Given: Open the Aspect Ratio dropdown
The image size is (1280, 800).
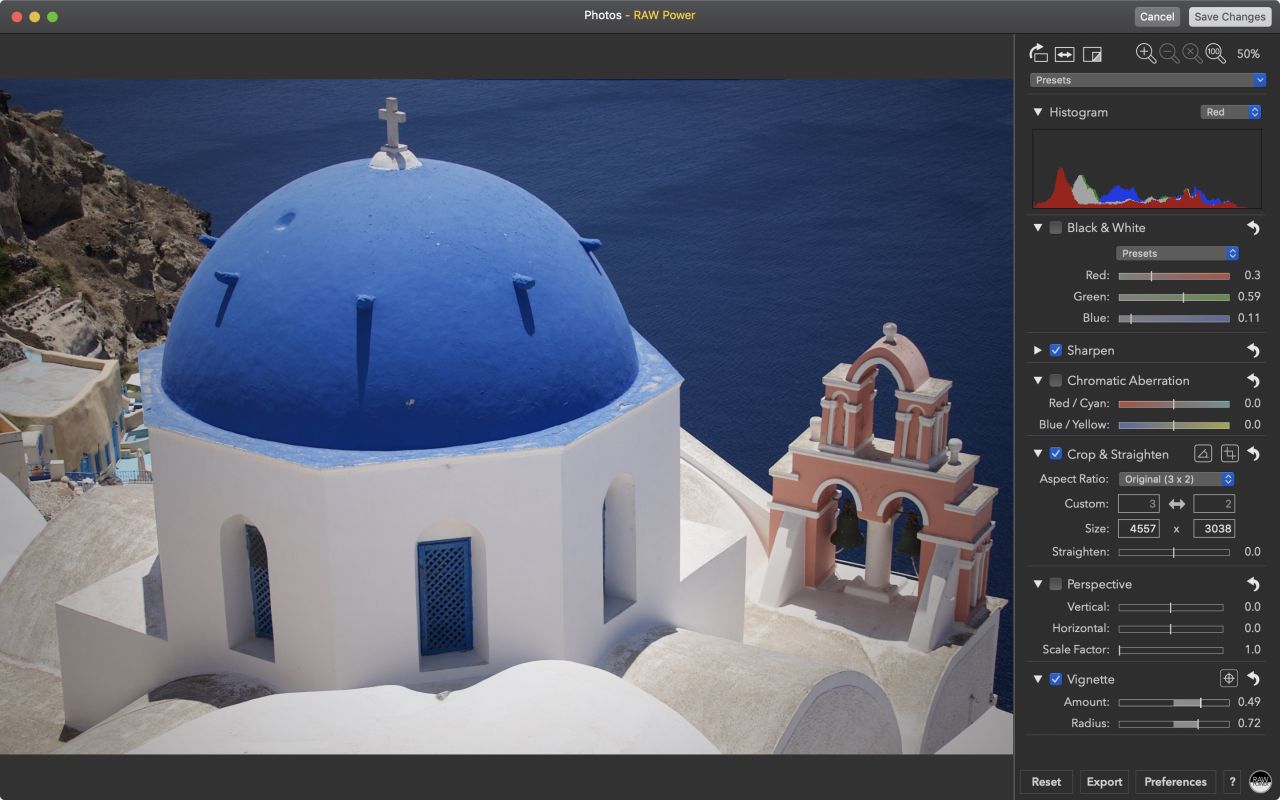Looking at the screenshot, I should (1176, 479).
